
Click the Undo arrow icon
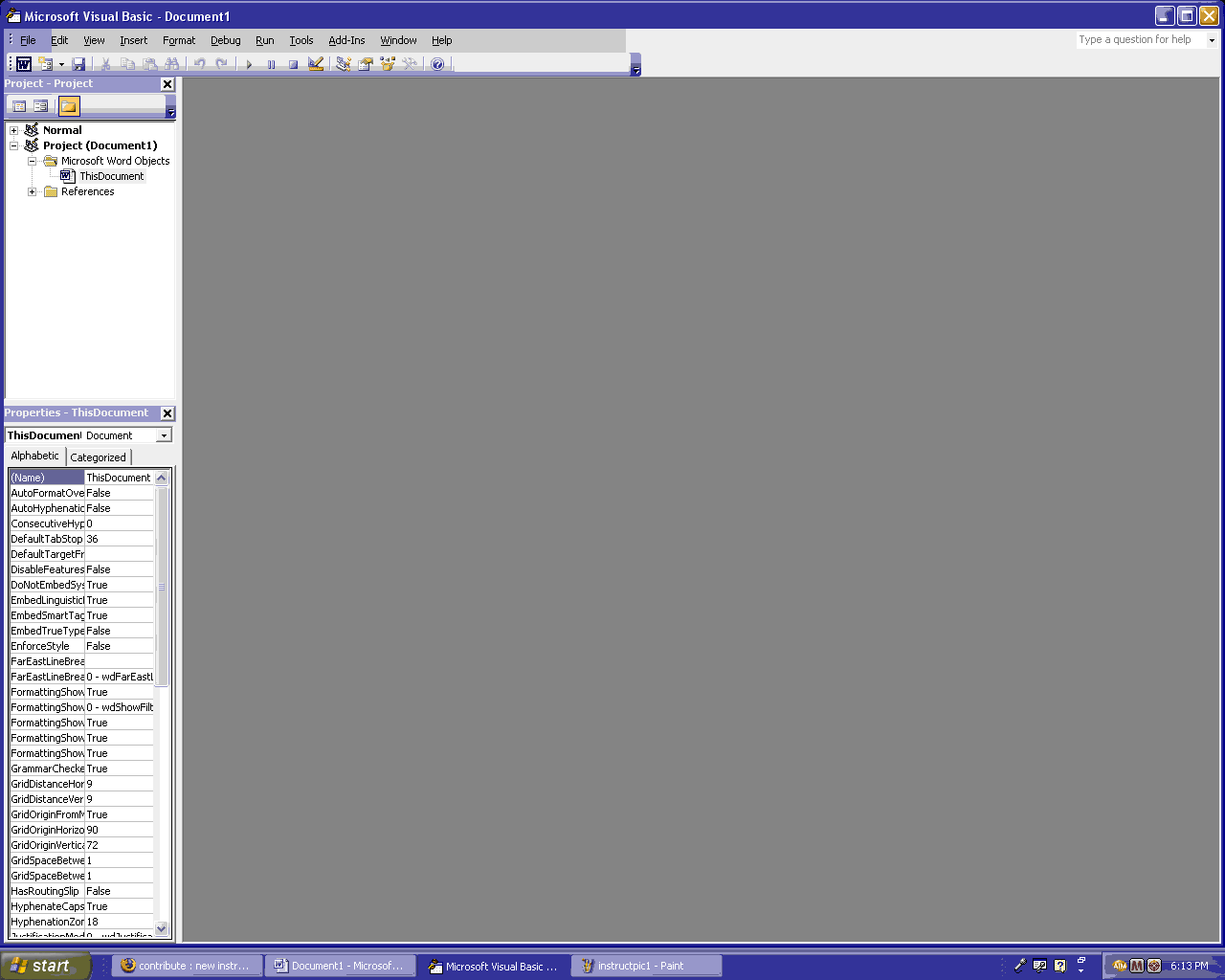pos(200,64)
